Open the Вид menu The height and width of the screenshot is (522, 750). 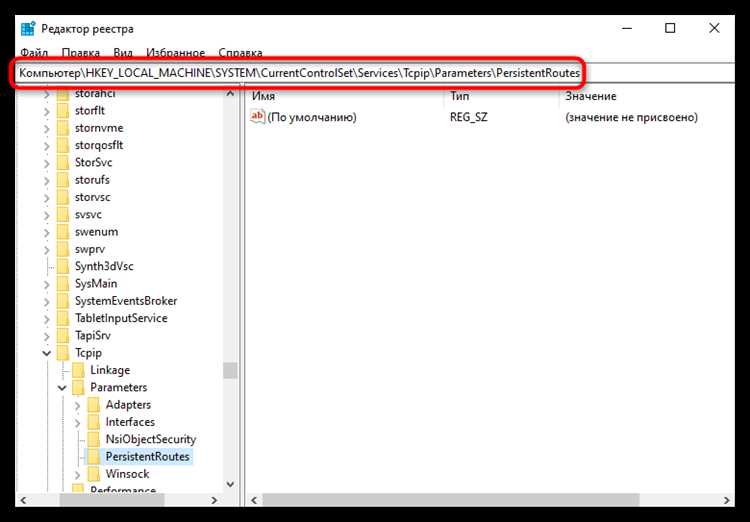pyautogui.click(x=123, y=53)
